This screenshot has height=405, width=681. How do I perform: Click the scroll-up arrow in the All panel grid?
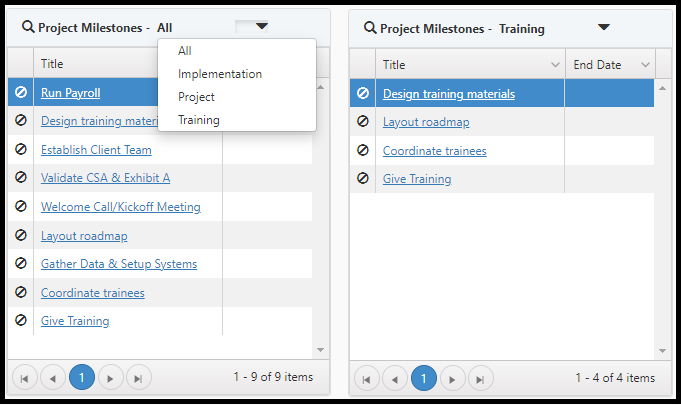[x=321, y=87]
